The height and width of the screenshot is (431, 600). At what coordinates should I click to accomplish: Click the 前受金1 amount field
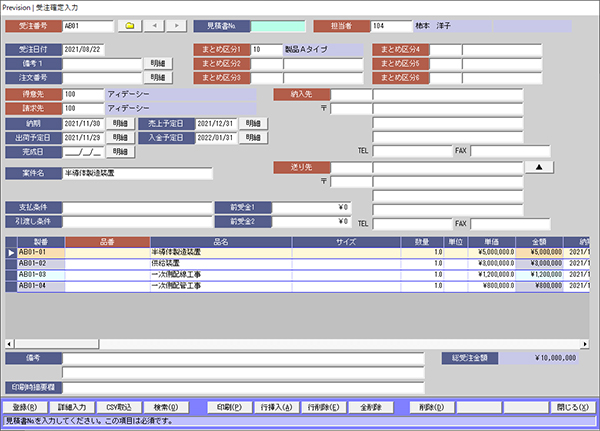click(311, 207)
